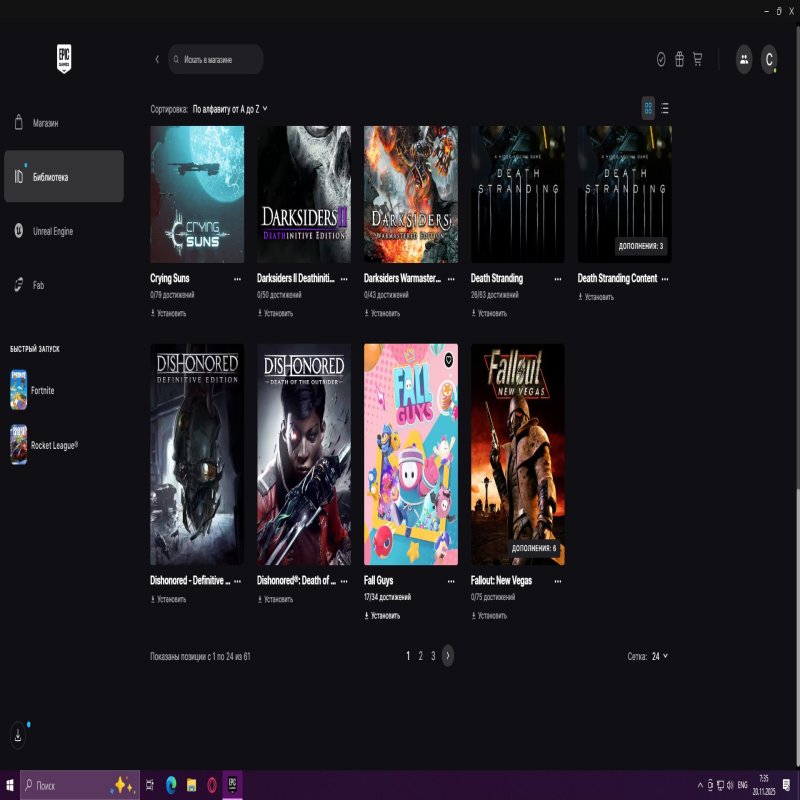800x800 pixels.
Task: Open options menu for Crying Suns
Action: (237, 279)
